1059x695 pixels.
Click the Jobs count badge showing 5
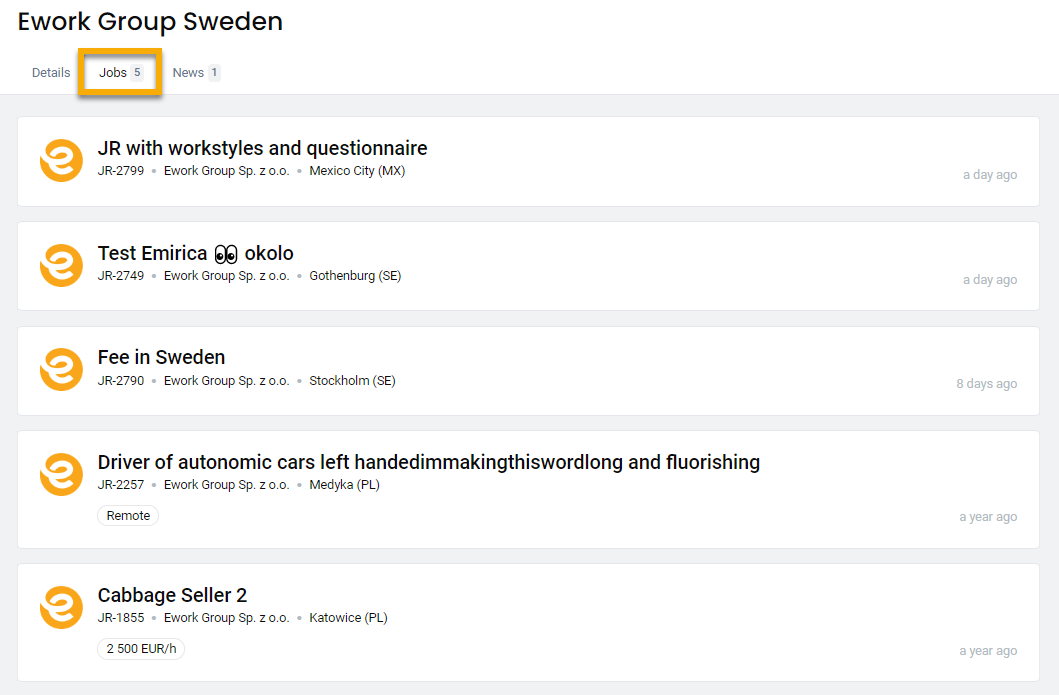(x=137, y=73)
